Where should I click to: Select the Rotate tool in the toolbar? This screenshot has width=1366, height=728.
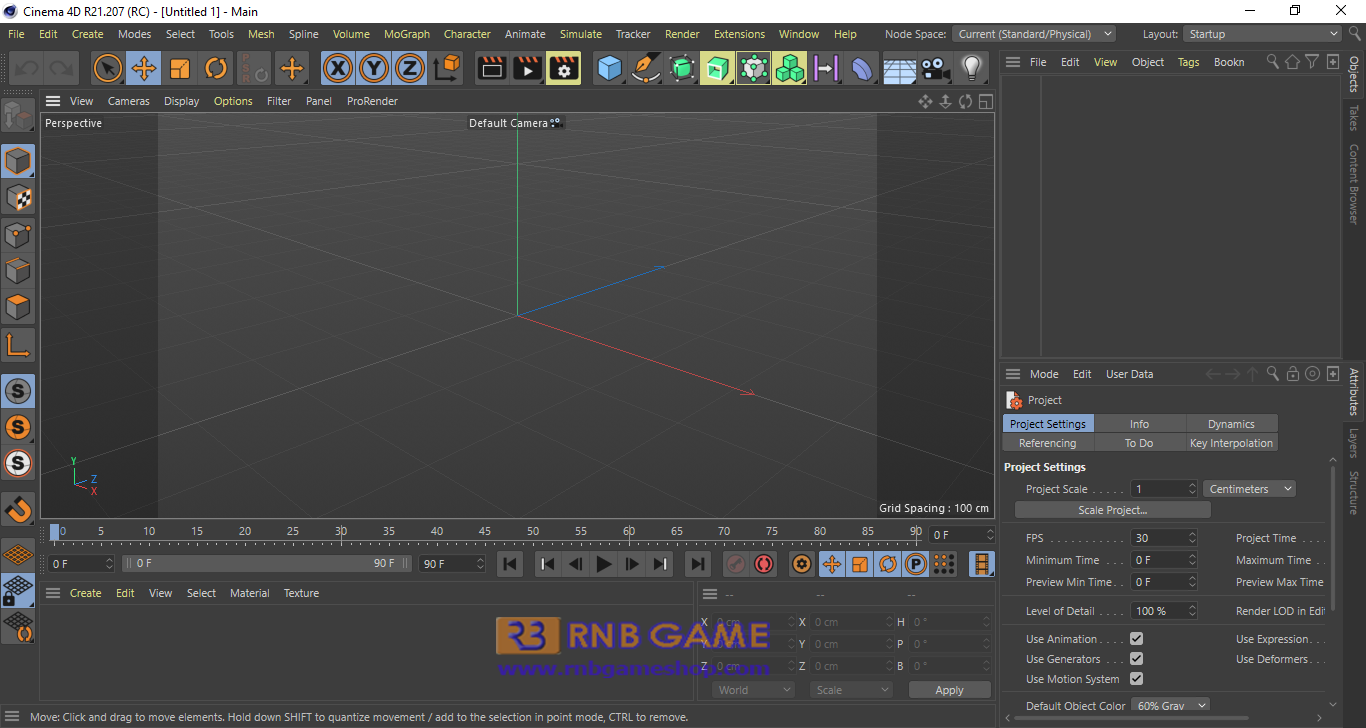point(216,68)
